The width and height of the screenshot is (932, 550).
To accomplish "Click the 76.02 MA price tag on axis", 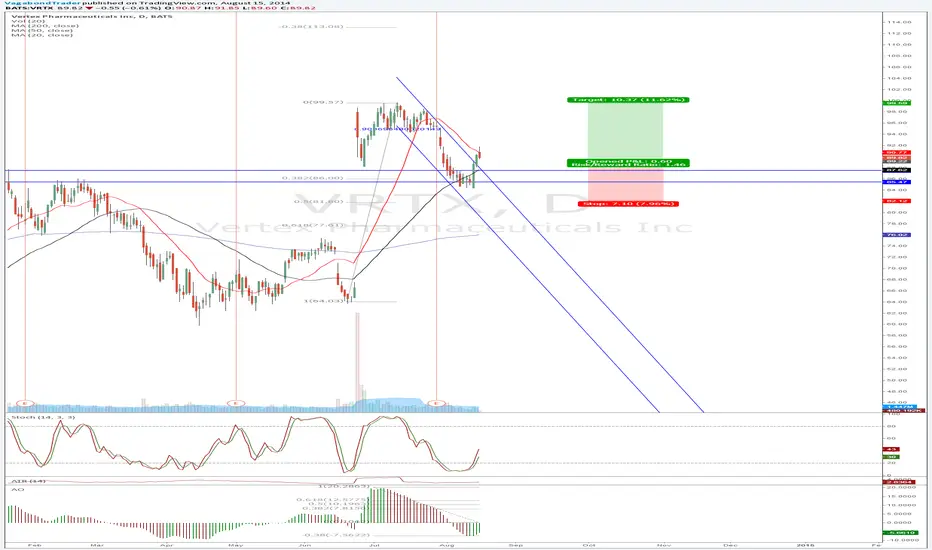I will [x=896, y=235].
